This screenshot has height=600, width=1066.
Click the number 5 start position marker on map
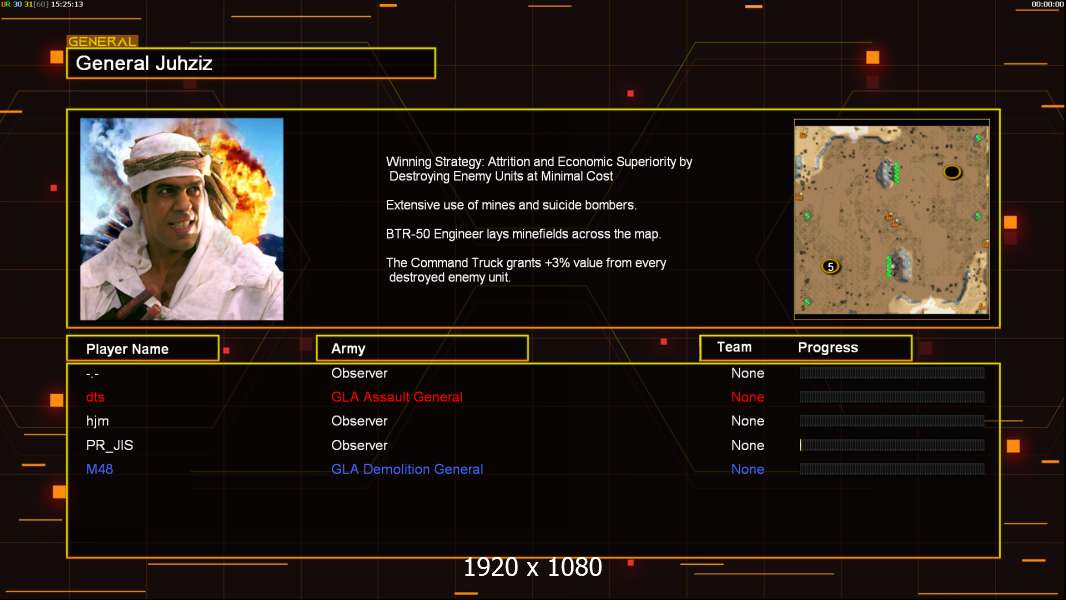pyautogui.click(x=830, y=266)
